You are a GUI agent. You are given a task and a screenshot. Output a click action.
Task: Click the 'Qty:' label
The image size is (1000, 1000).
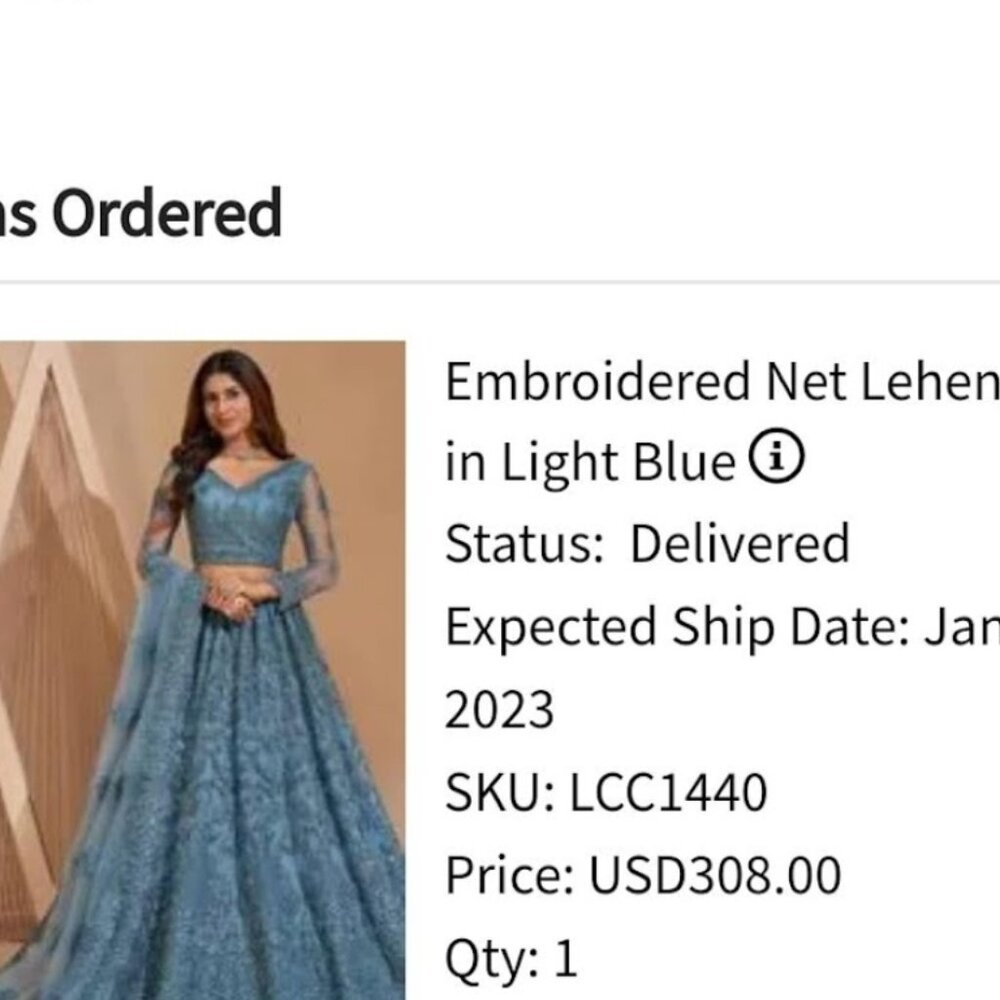492,959
